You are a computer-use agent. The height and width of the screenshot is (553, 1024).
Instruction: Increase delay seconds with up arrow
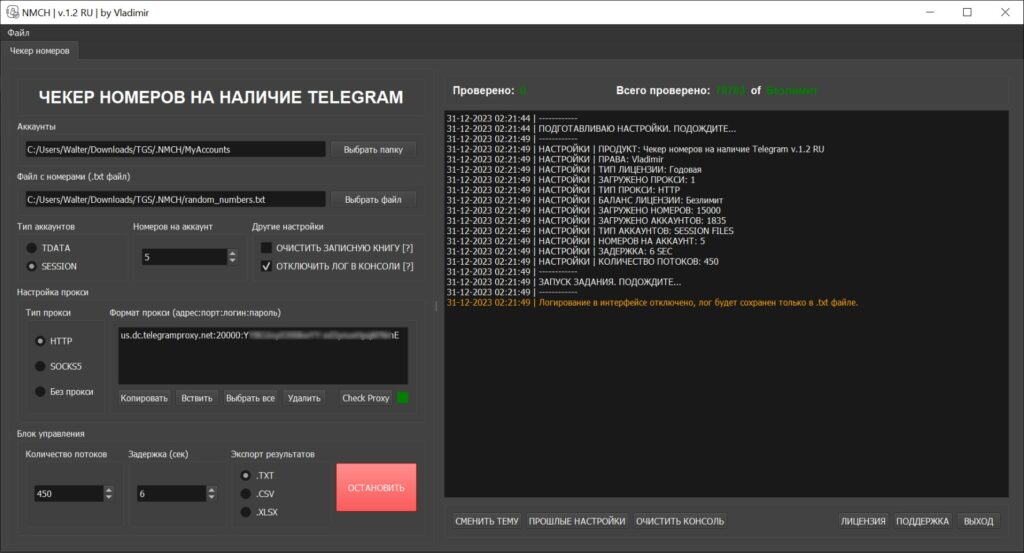(x=212, y=490)
